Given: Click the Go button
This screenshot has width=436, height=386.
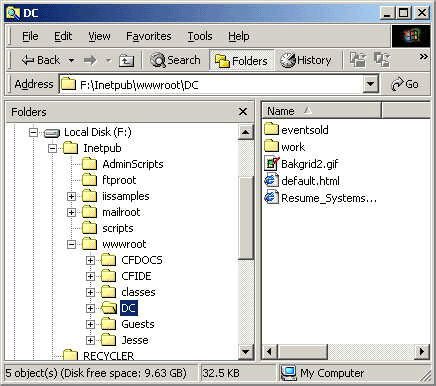Looking at the screenshot, I should click(x=405, y=84).
